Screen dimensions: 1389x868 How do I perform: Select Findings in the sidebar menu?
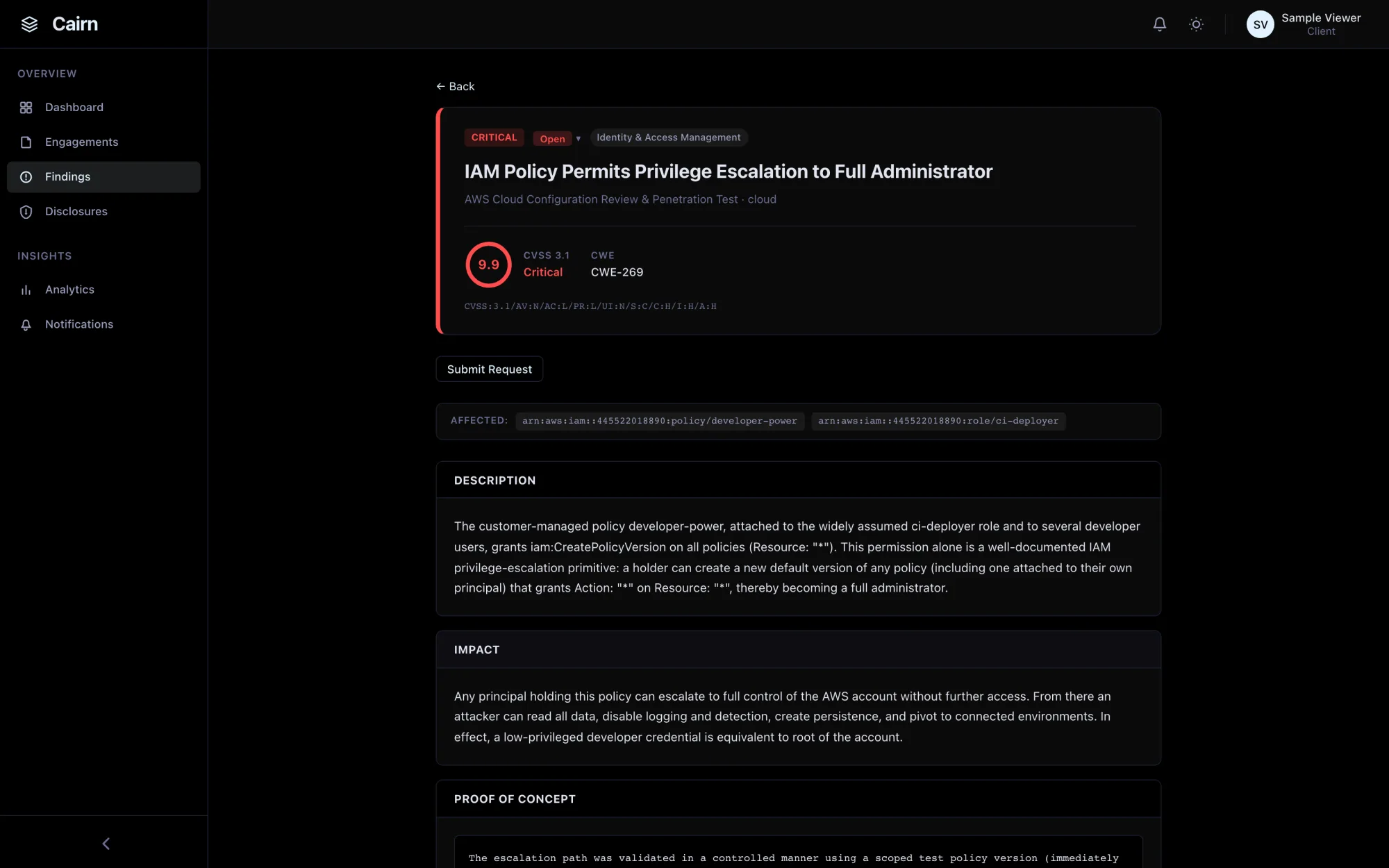pyautogui.click(x=103, y=177)
